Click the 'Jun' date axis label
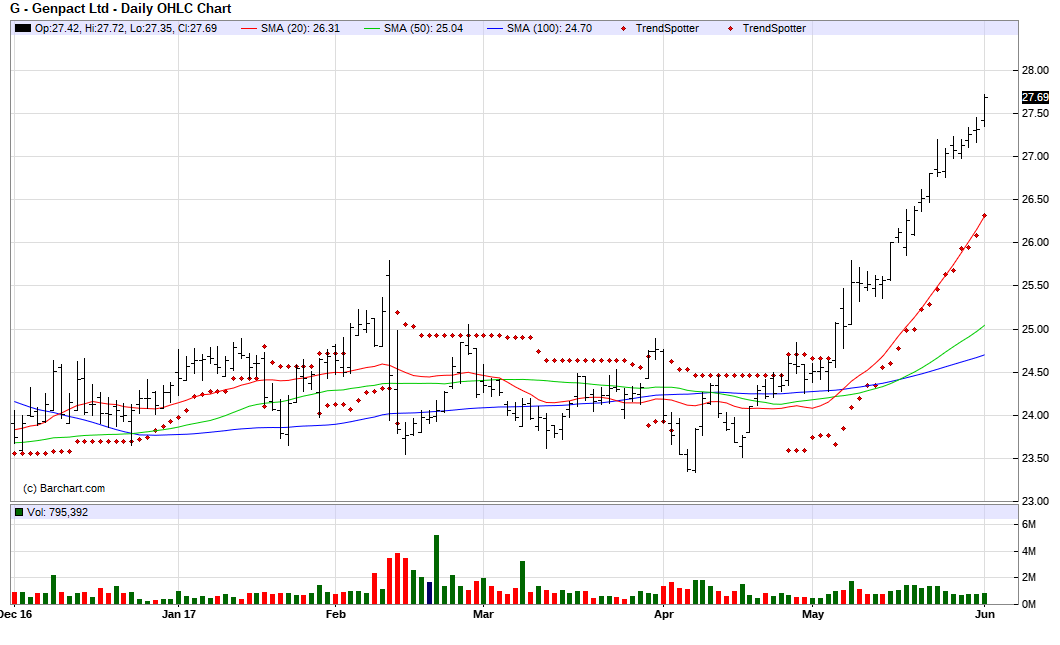This screenshot has width=1060, height=645. [985, 614]
